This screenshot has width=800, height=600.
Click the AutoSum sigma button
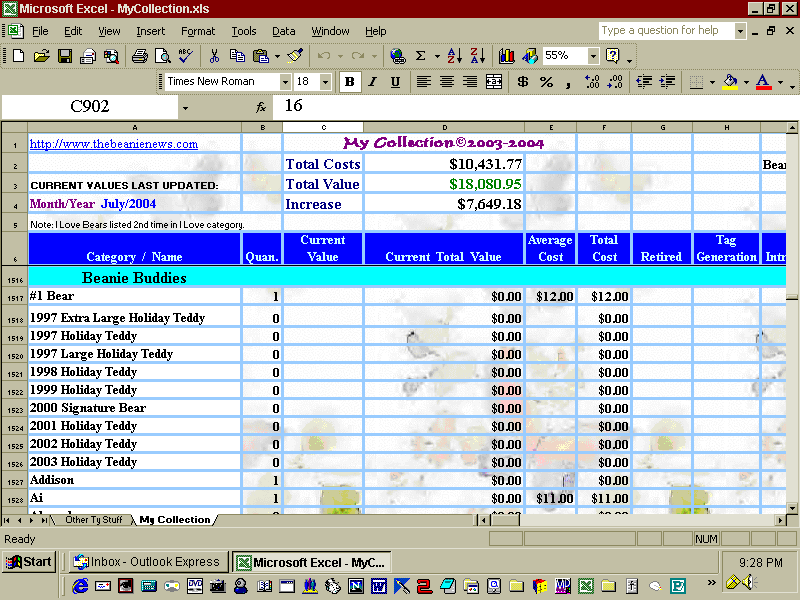coord(421,56)
